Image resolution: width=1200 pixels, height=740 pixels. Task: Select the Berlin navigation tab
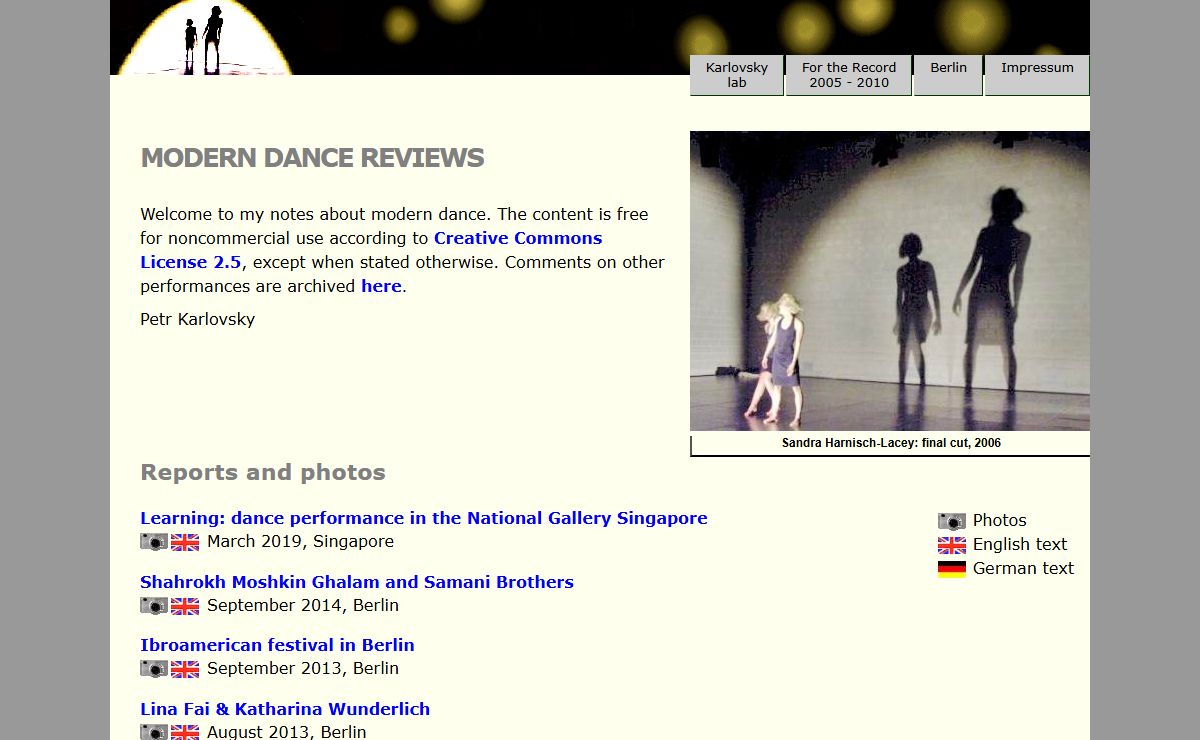(x=948, y=75)
